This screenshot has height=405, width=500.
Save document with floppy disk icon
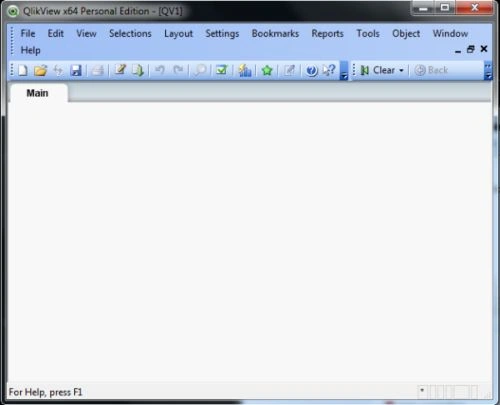click(76, 70)
